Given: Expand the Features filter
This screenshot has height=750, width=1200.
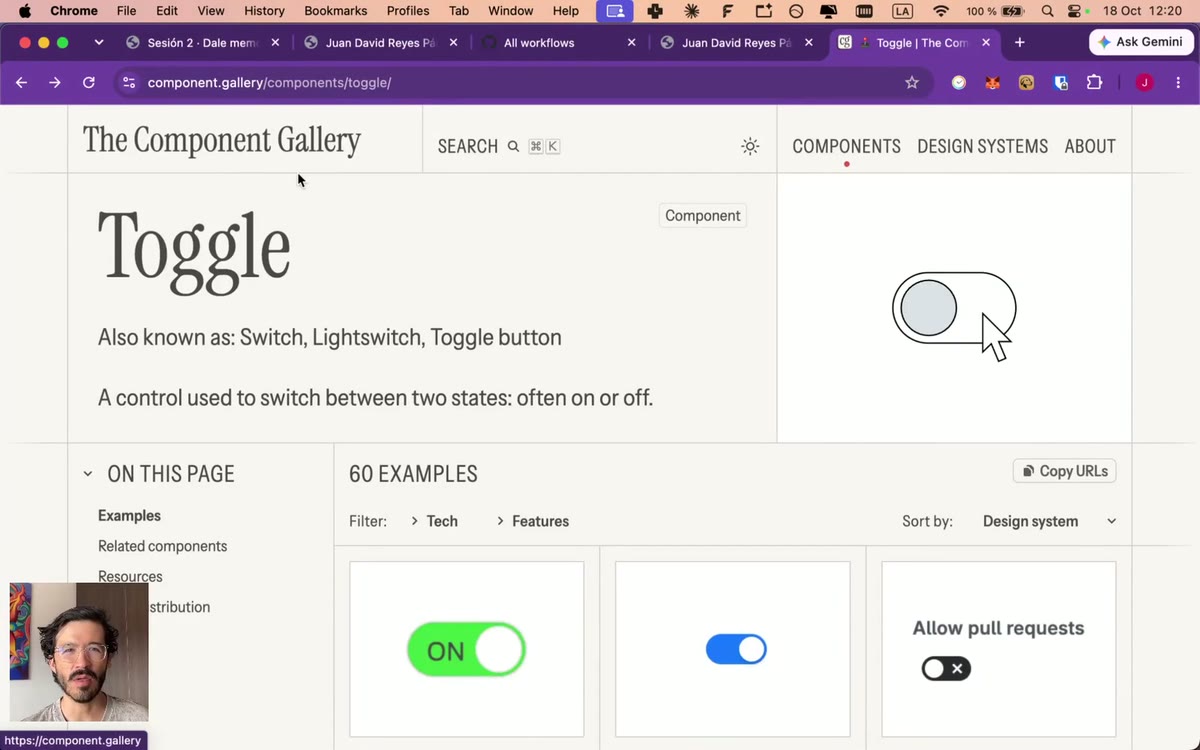Looking at the screenshot, I should [532, 521].
